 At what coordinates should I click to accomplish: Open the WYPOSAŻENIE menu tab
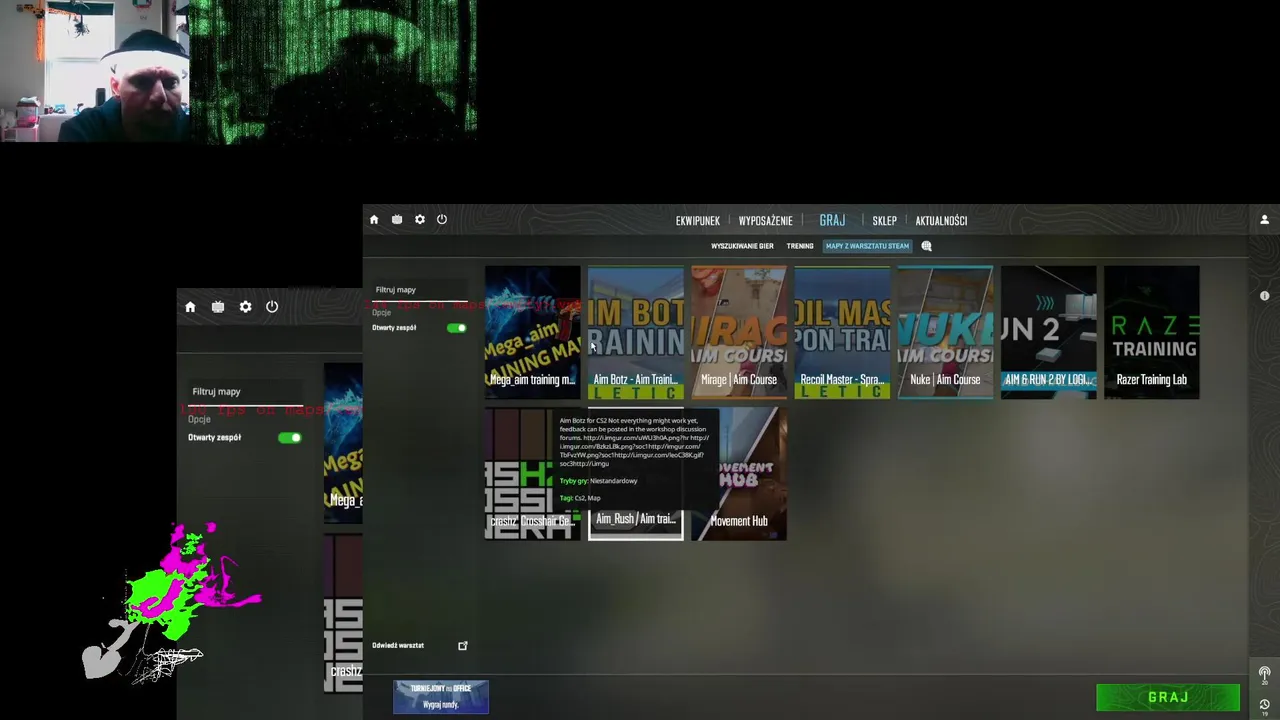point(766,221)
